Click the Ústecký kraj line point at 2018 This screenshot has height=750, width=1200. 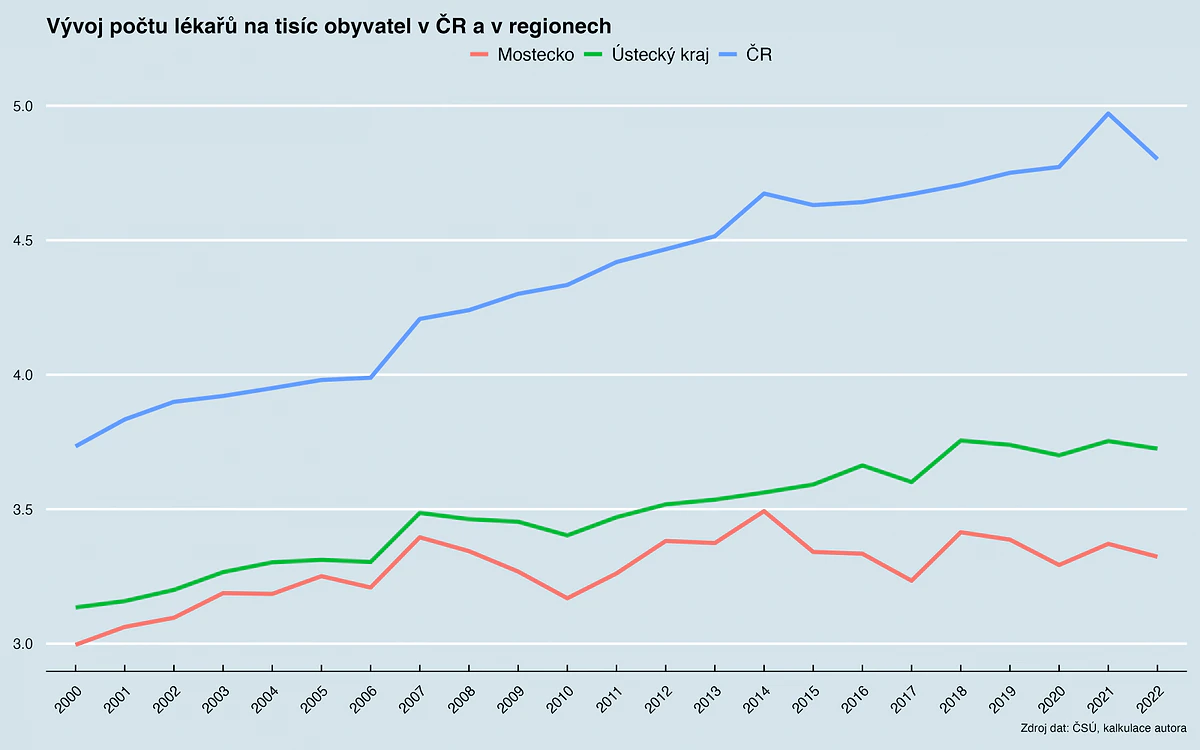[x=960, y=440]
